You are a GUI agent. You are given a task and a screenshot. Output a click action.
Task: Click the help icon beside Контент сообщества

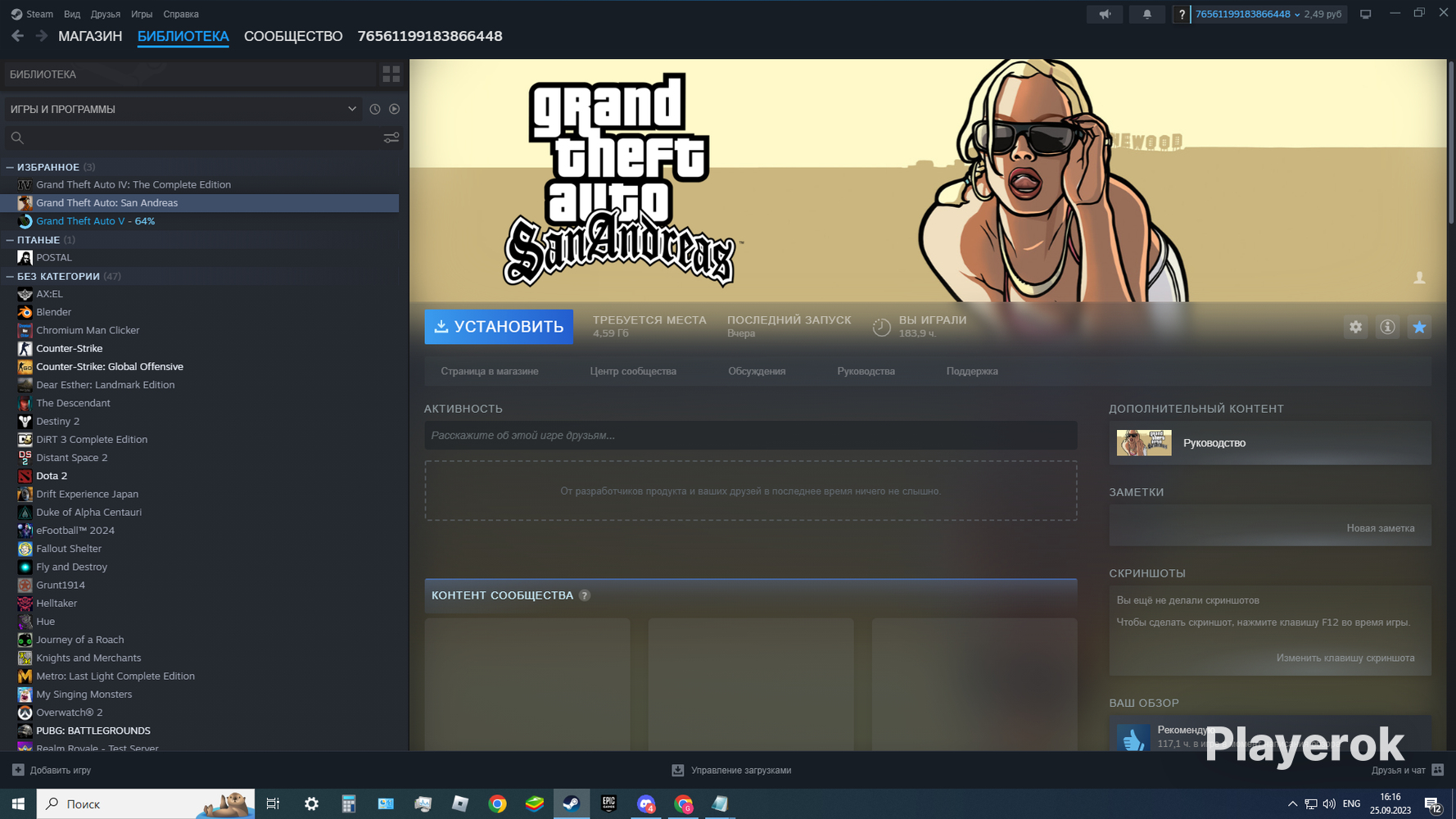[585, 595]
